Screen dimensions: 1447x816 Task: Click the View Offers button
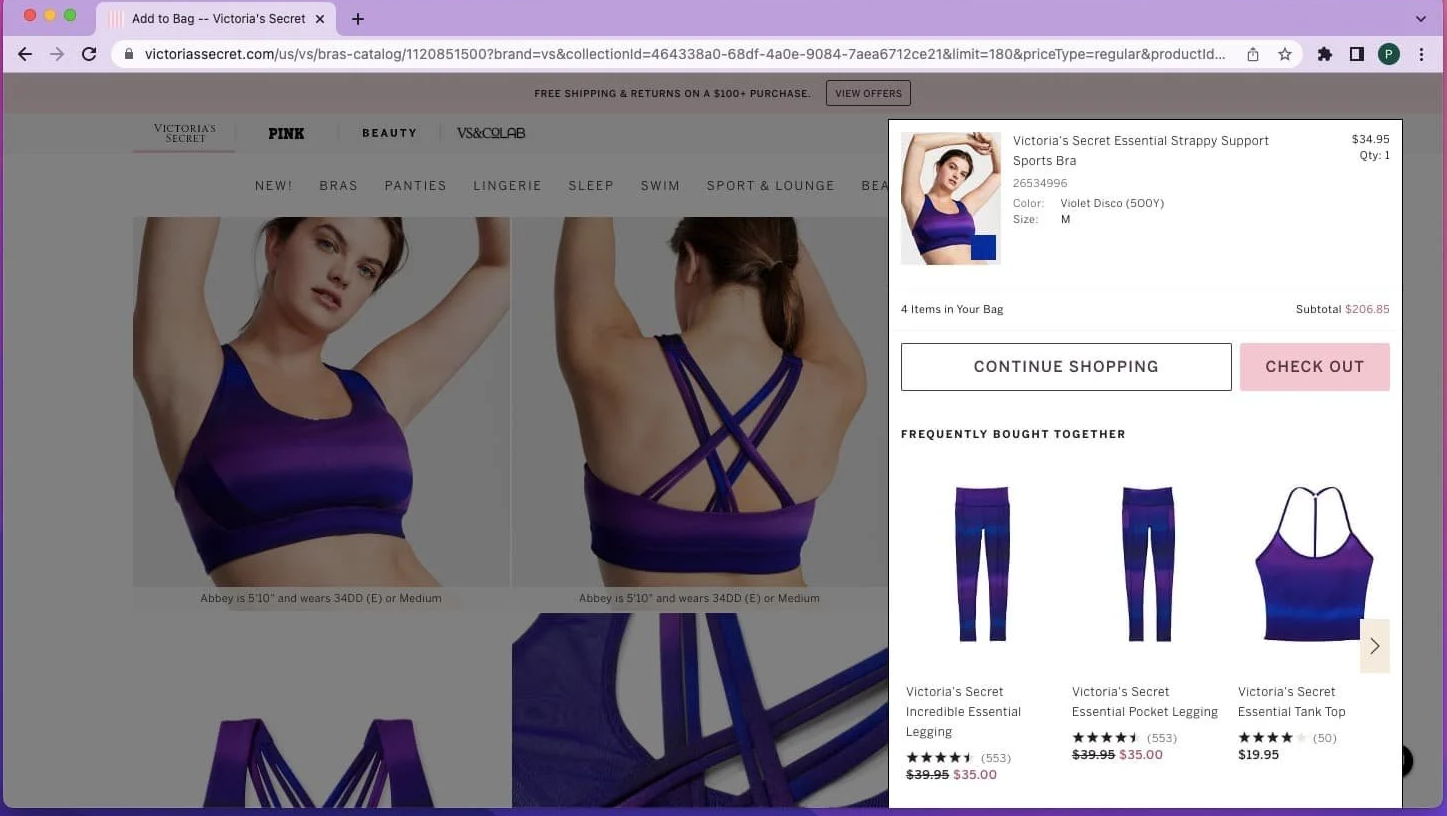tap(868, 93)
